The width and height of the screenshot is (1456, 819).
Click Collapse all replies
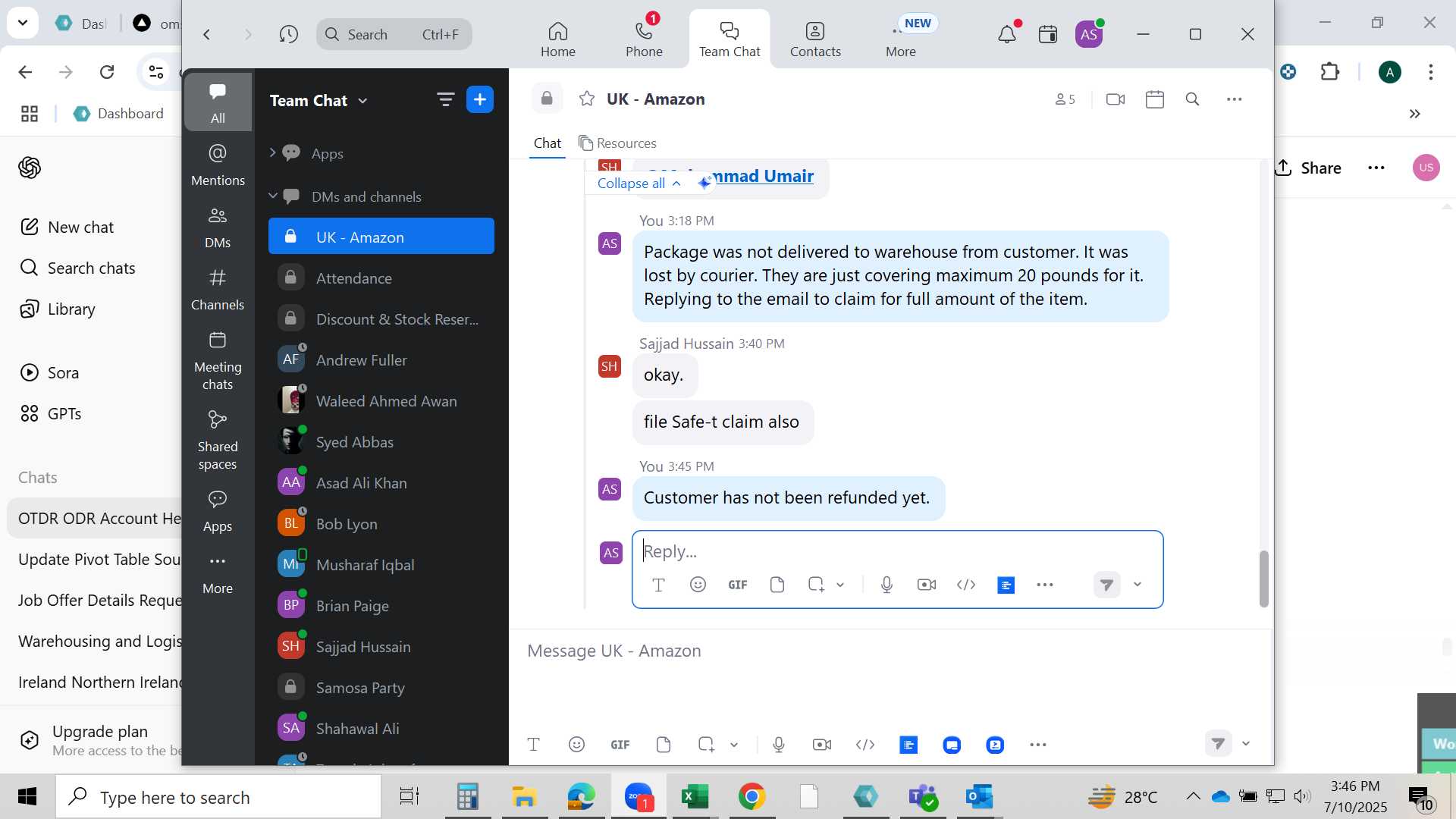pos(639,183)
